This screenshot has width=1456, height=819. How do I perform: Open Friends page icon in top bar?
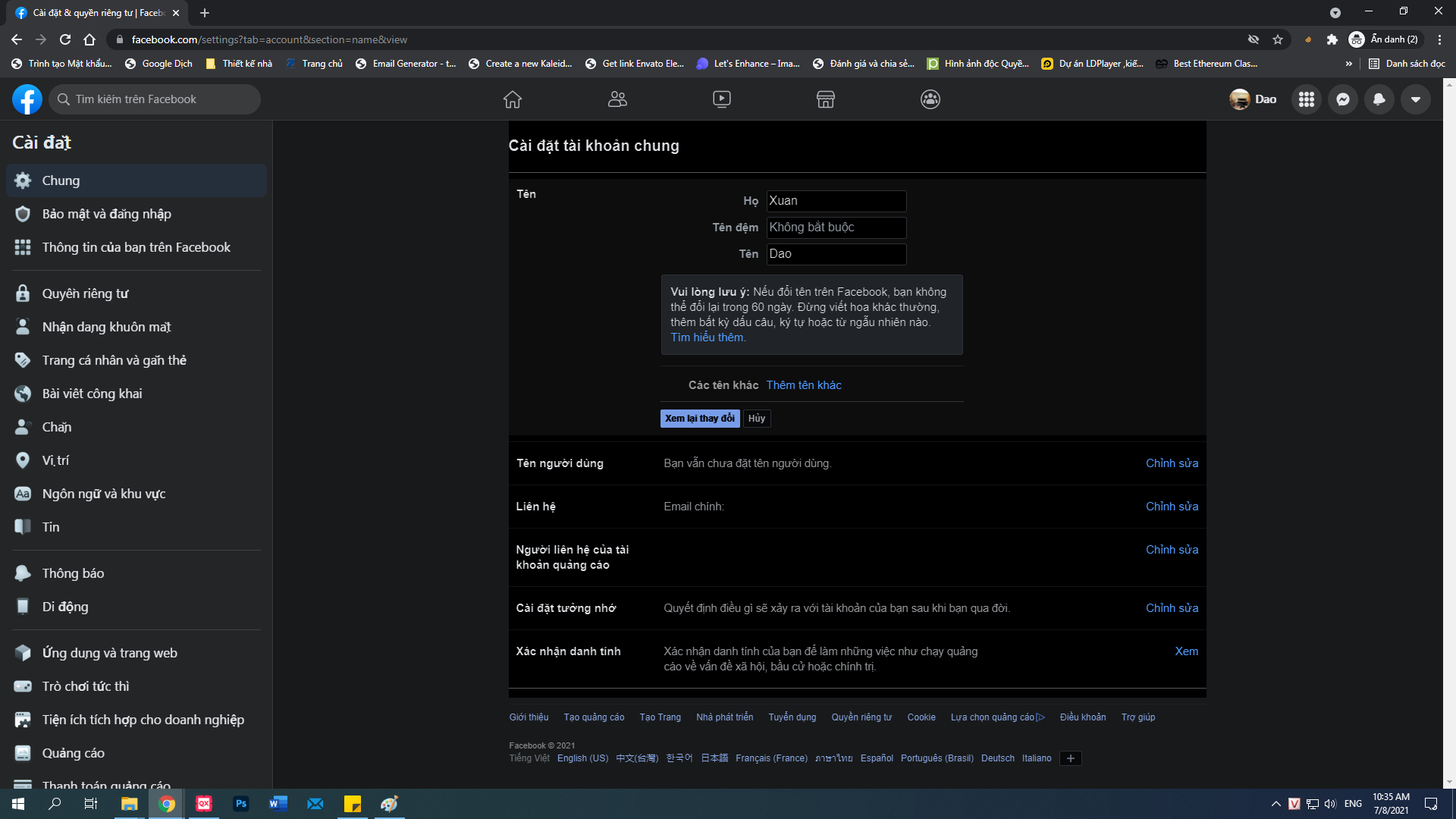coord(617,99)
